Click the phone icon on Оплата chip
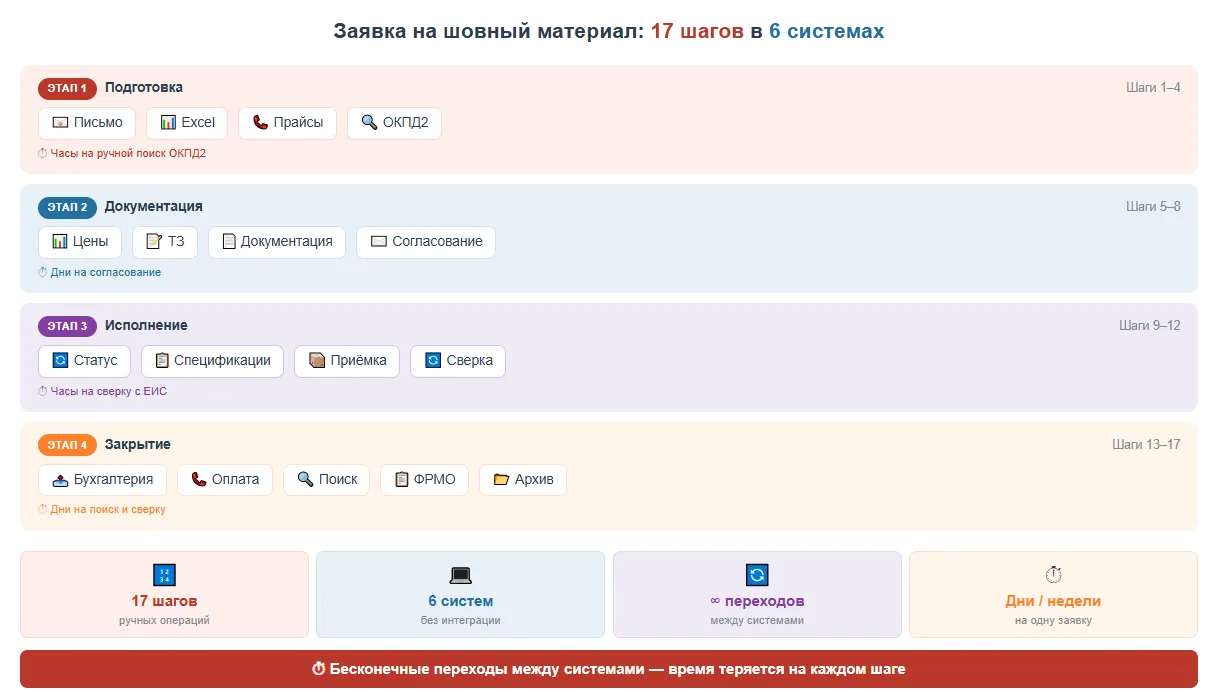1215x692 pixels. [199, 480]
